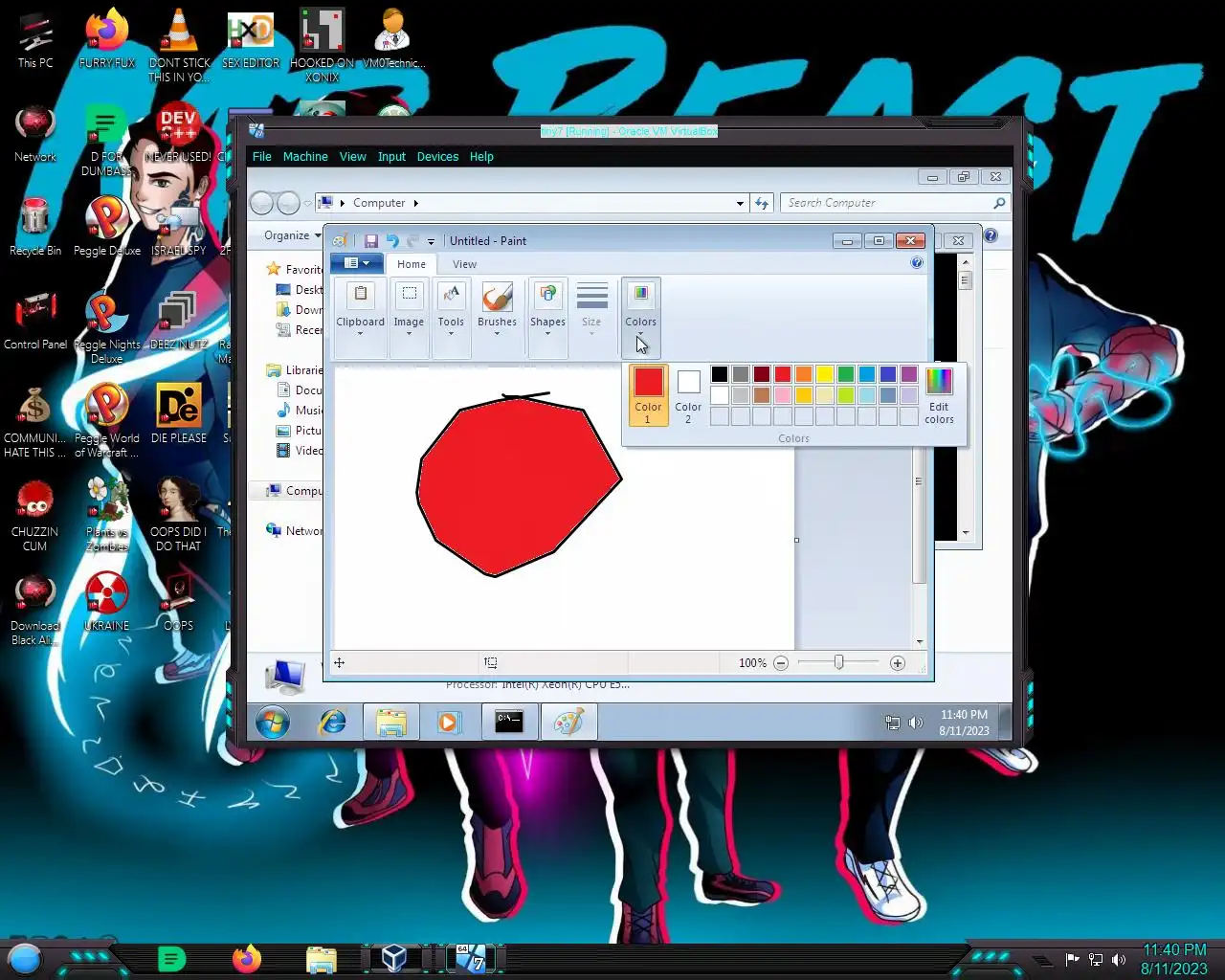Open Internet Explorer in VM taskbar
1225x980 pixels.
pos(332,722)
